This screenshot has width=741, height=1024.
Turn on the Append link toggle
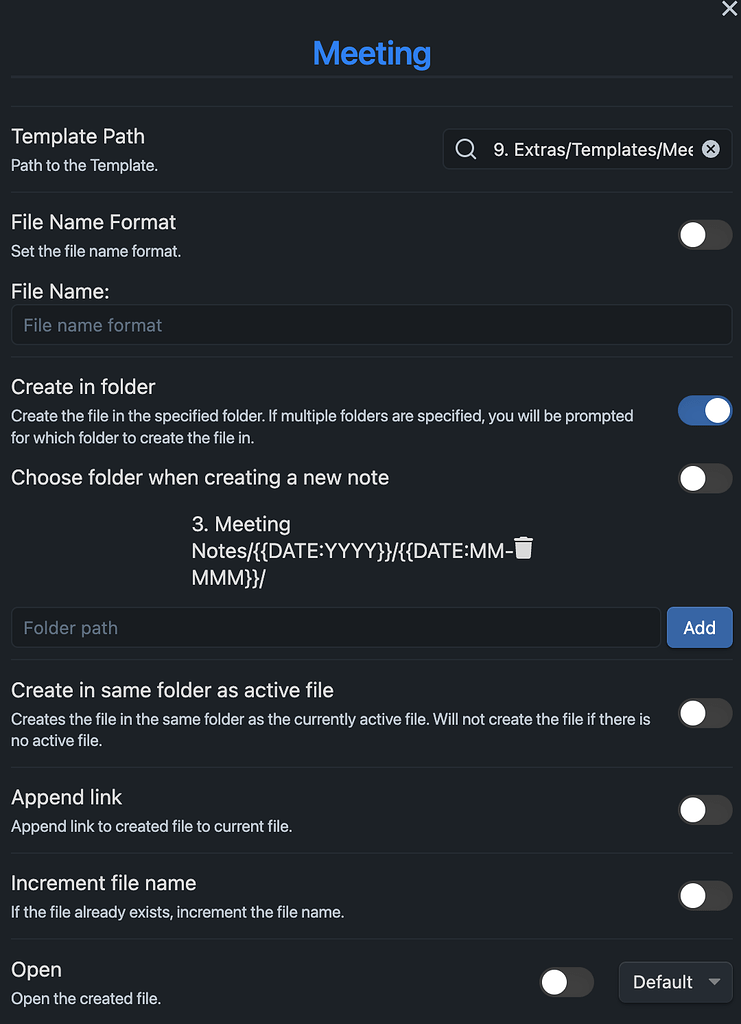pyautogui.click(x=705, y=810)
